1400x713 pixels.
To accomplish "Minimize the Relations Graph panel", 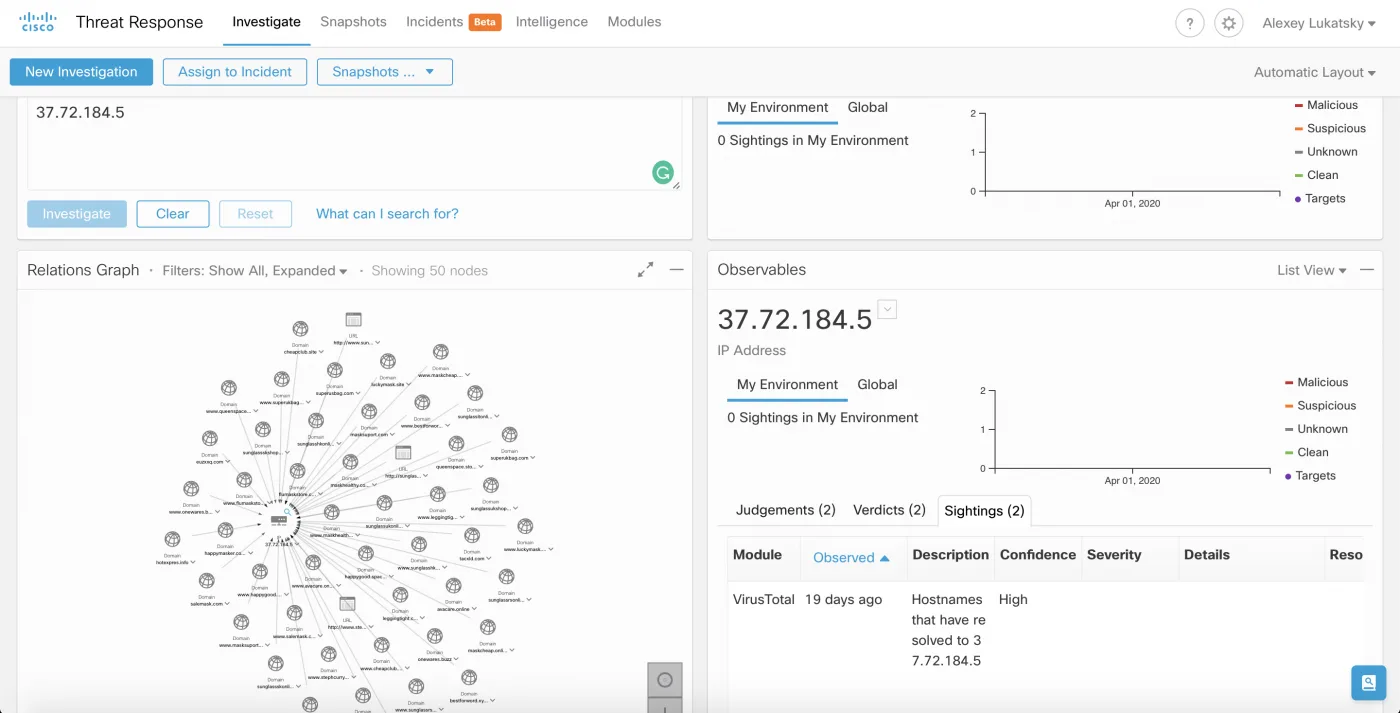I will [x=677, y=269].
